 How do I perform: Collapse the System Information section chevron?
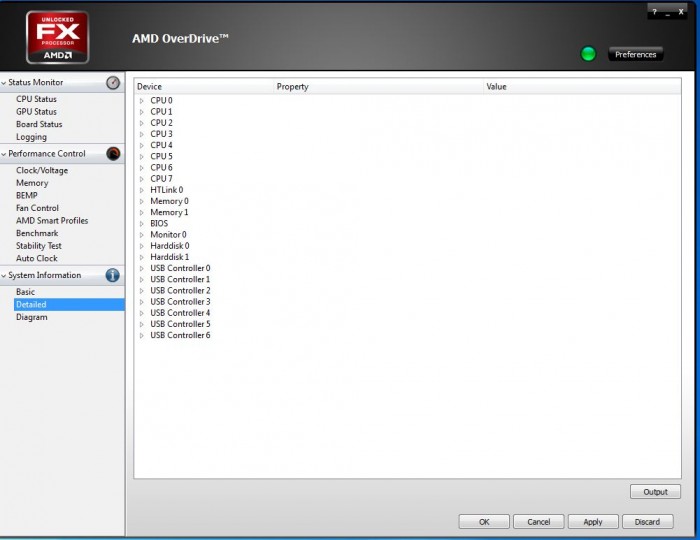coord(4,276)
